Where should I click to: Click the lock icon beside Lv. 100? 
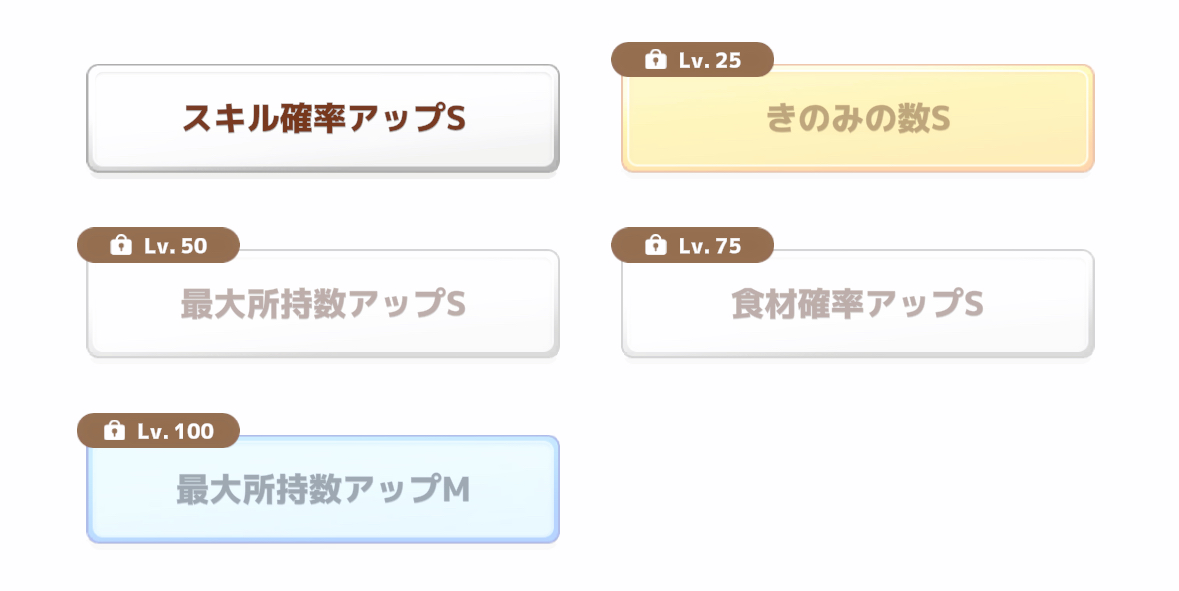point(115,431)
